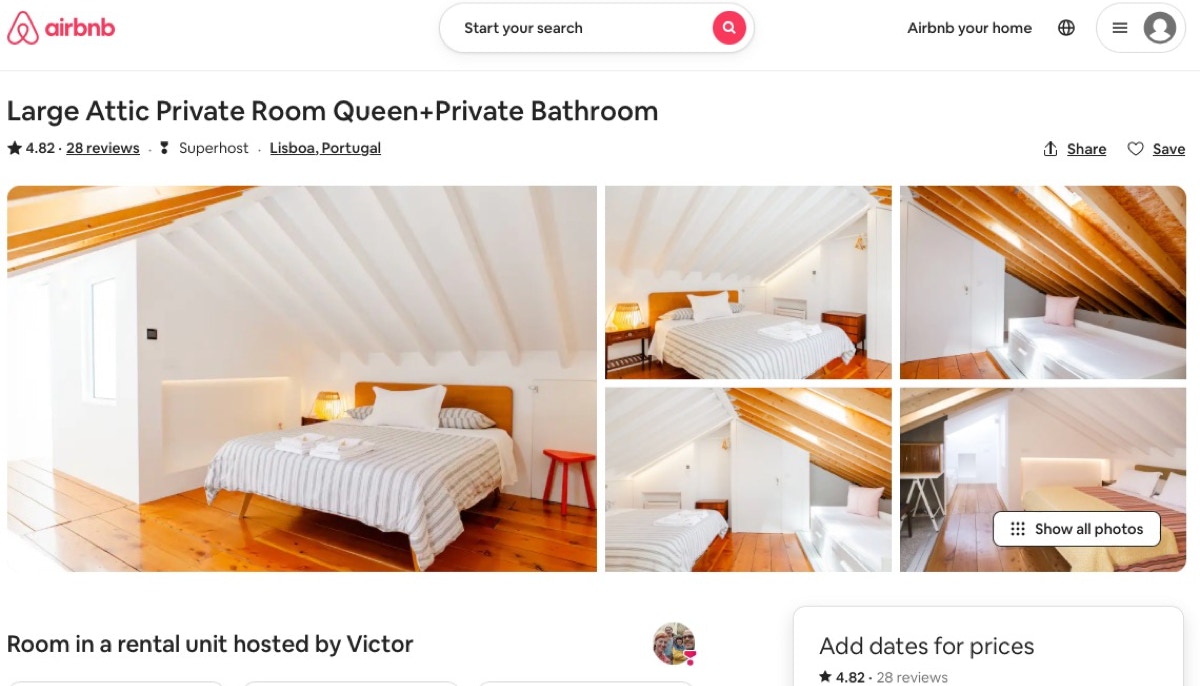
Task: Open bottom-middle attic room photo
Action: click(x=748, y=480)
